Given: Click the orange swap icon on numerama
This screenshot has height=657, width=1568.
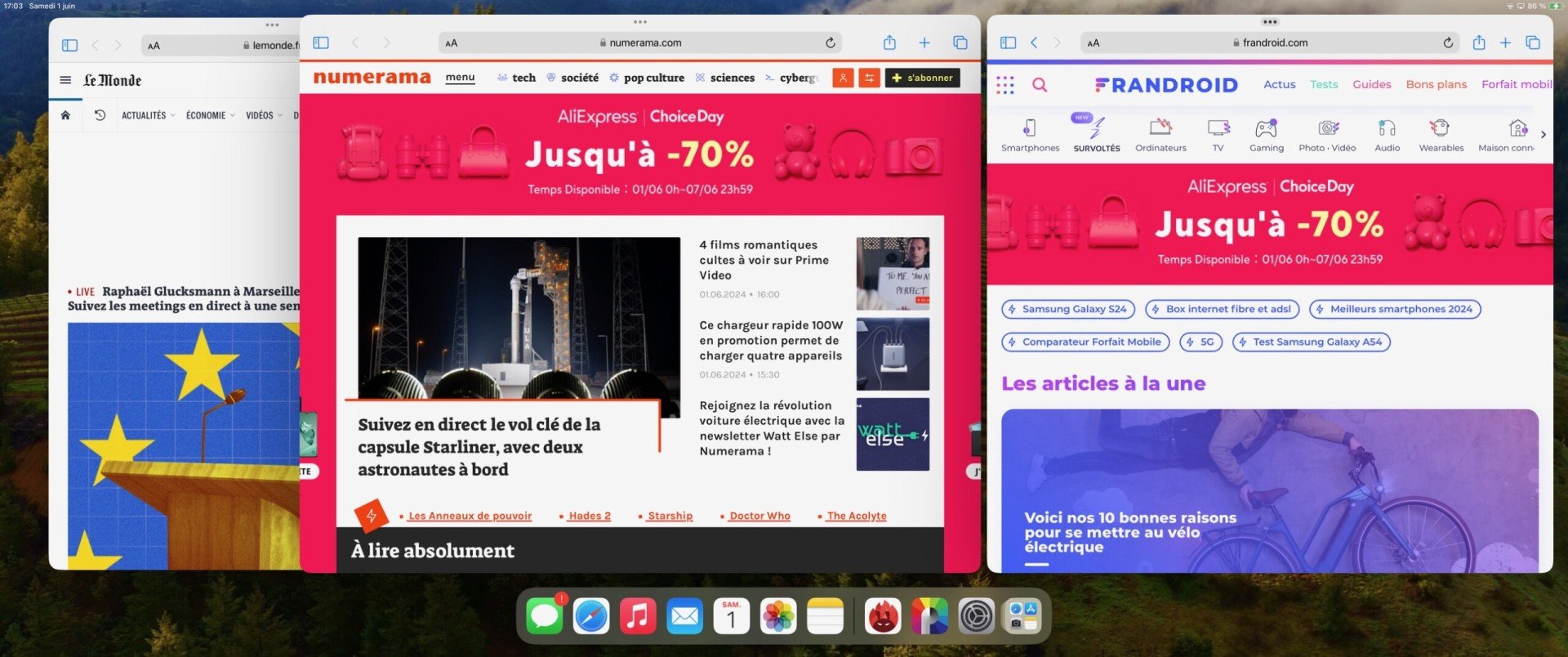Looking at the screenshot, I should pos(870,78).
